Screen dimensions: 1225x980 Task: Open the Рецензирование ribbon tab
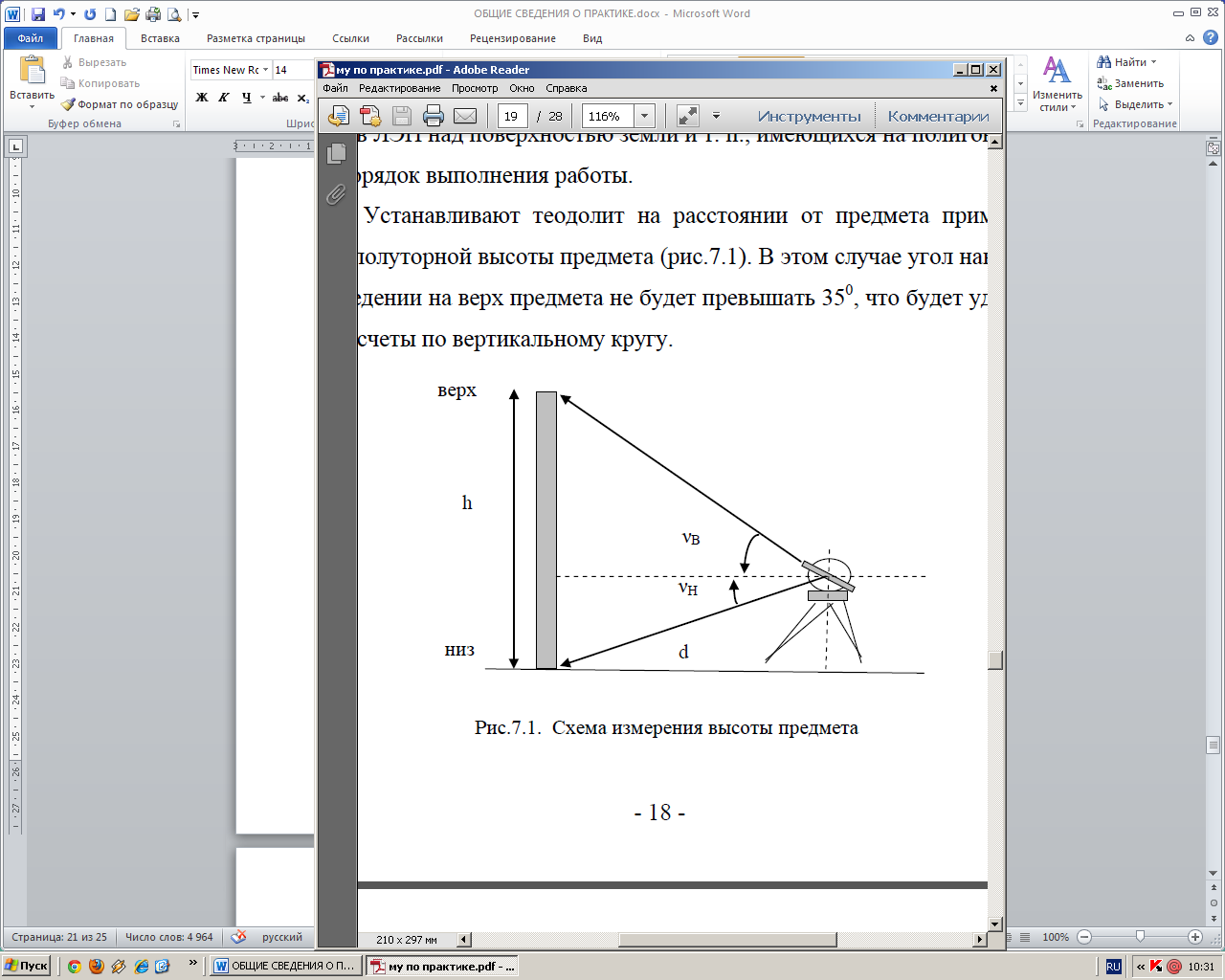click(x=513, y=38)
